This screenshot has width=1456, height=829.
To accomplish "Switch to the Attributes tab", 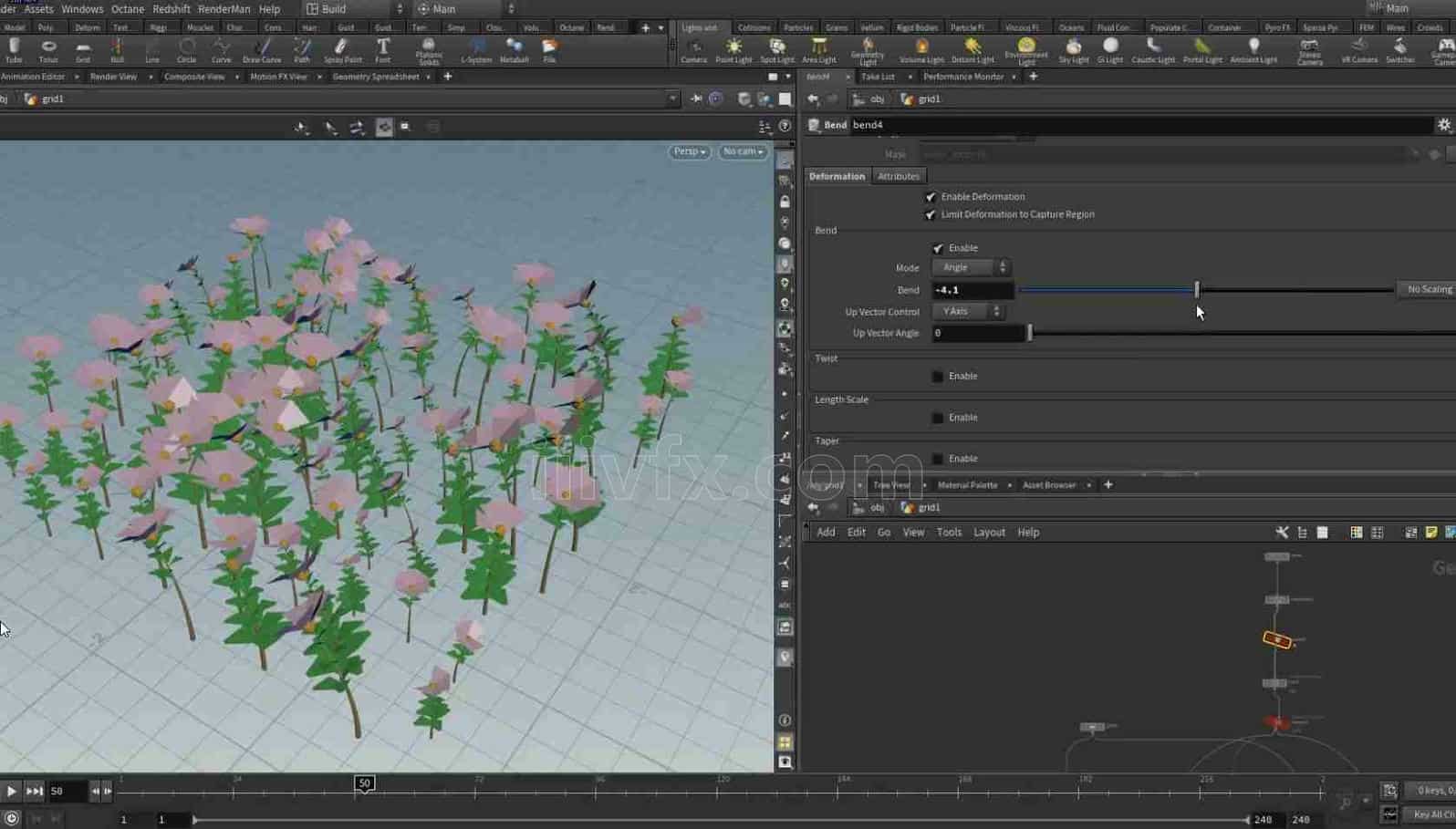I will click(899, 176).
